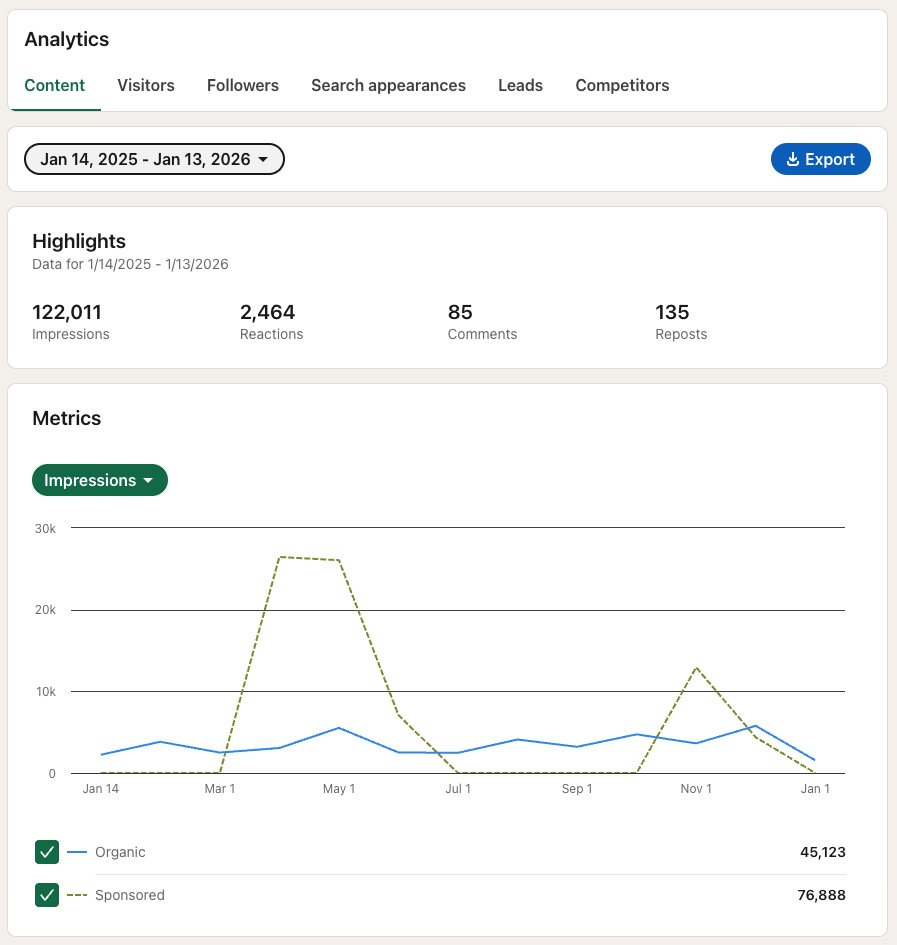Click the Sponsored peak near May 1

[339, 560]
